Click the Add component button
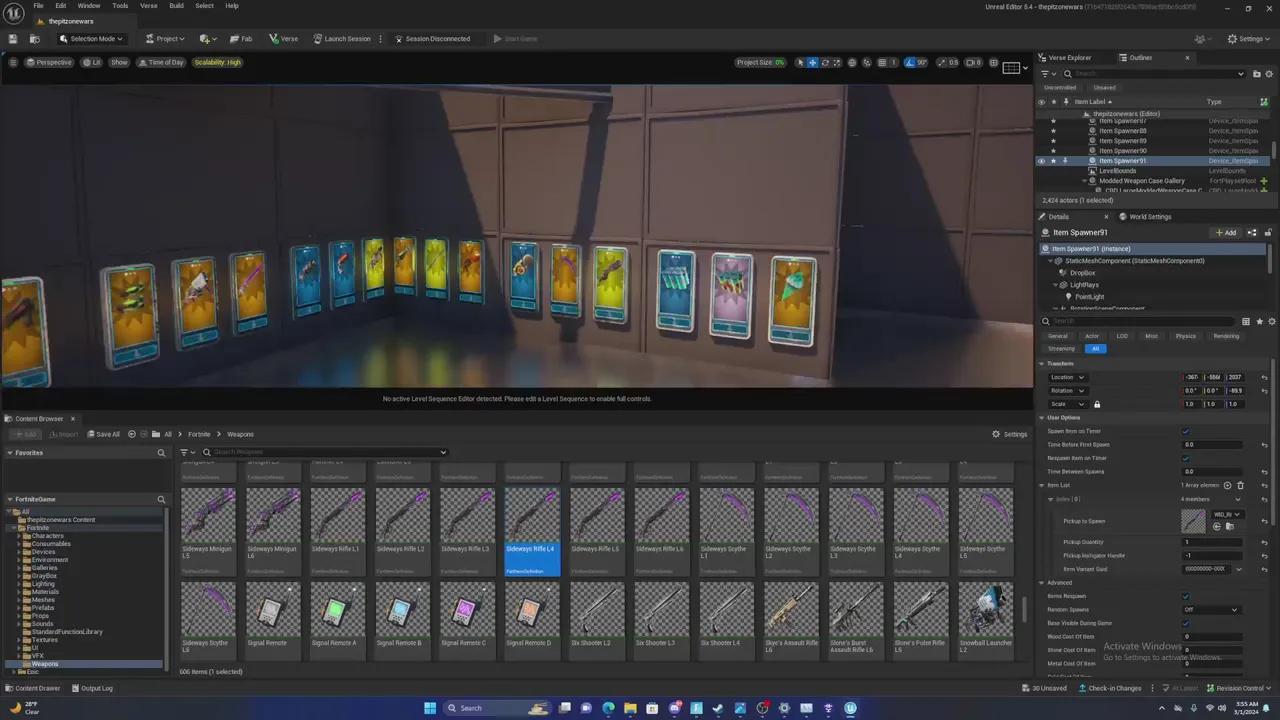Screen dimensions: 1280x720 [1226, 232]
